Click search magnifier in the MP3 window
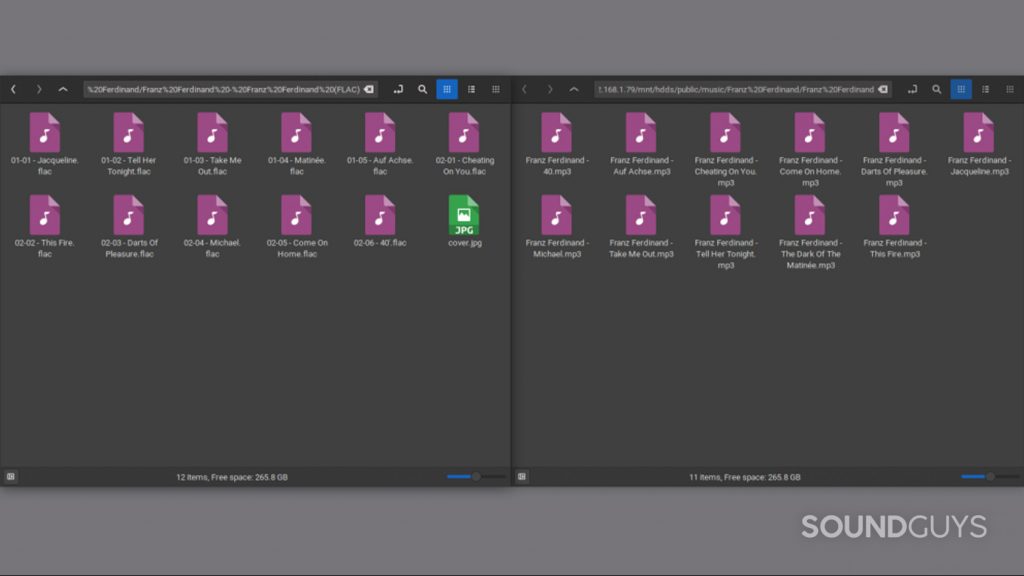 (x=936, y=89)
